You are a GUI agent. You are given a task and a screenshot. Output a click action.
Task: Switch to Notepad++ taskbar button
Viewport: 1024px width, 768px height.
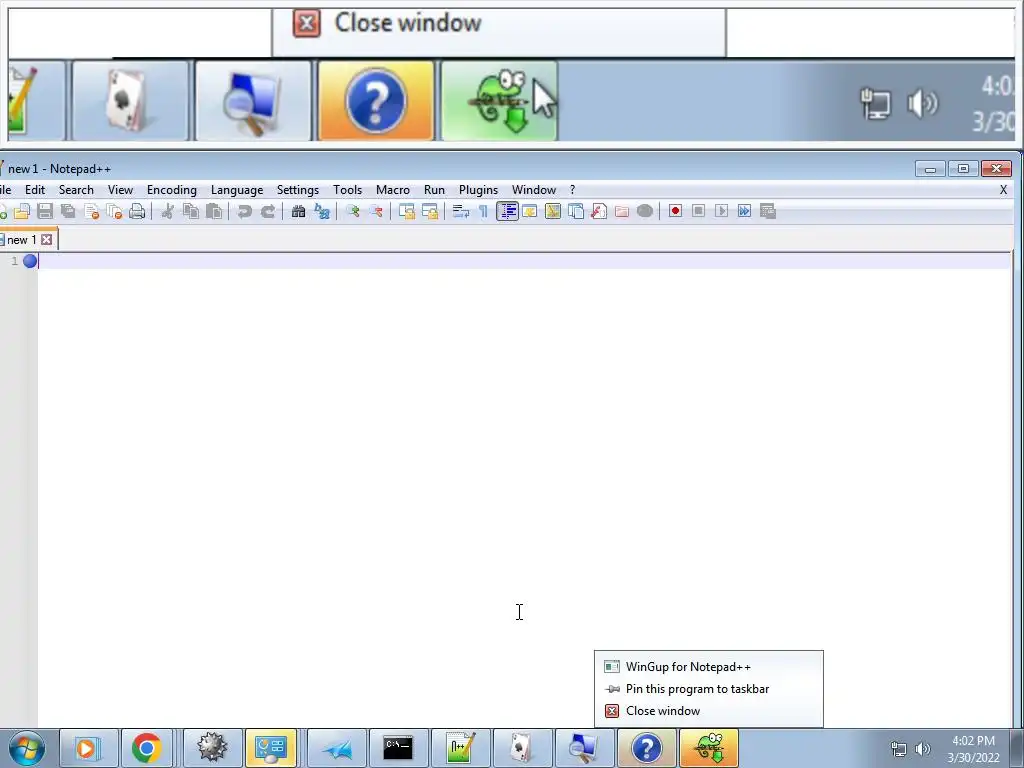[460, 748]
